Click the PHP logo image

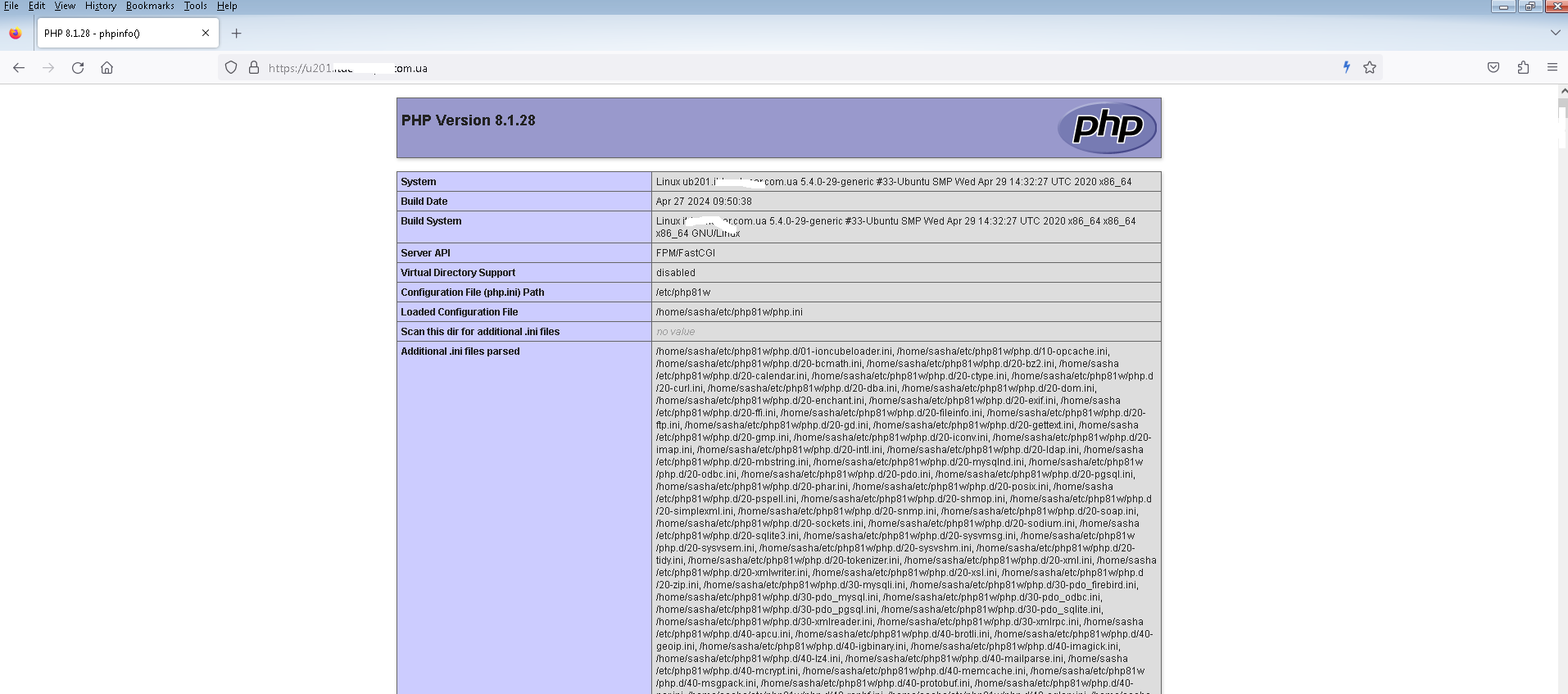tap(1107, 128)
